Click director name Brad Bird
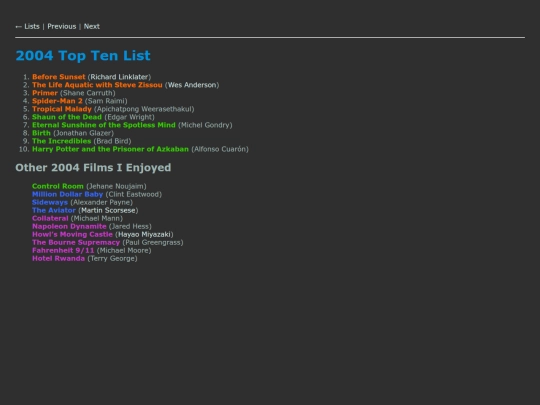540x405 pixels. (x=112, y=141)
